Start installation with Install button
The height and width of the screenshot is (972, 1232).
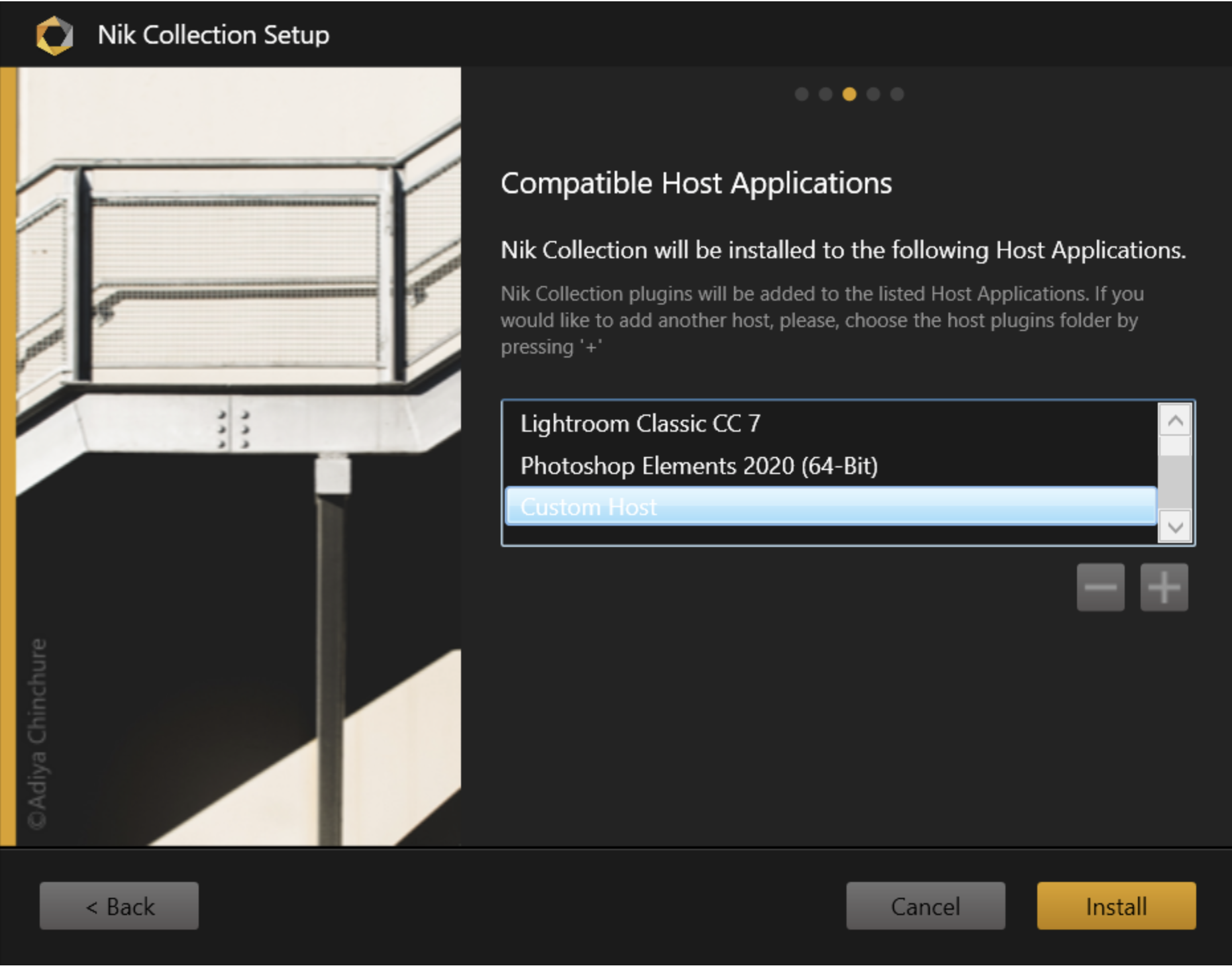(x=1116, y=906)
